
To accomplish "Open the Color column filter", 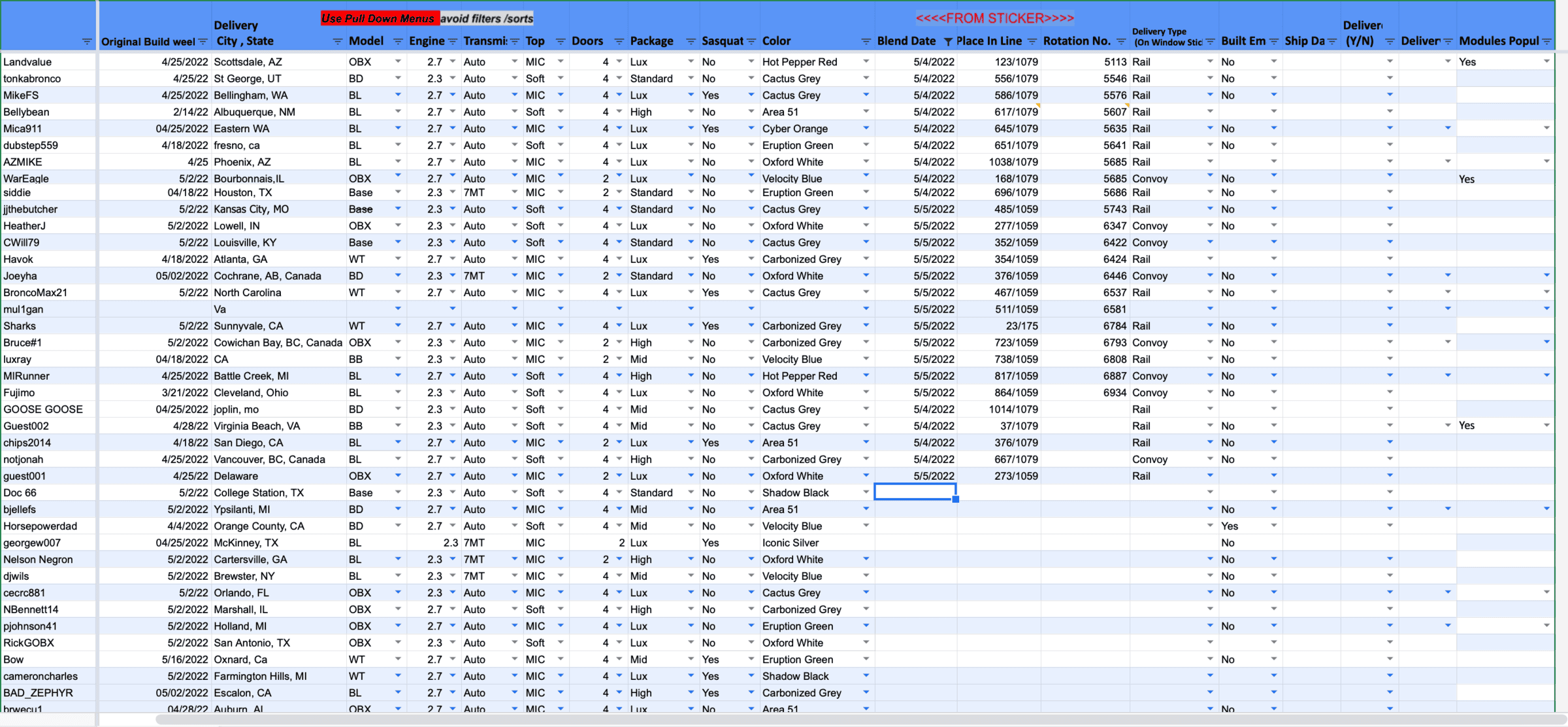I will point(866,41).
